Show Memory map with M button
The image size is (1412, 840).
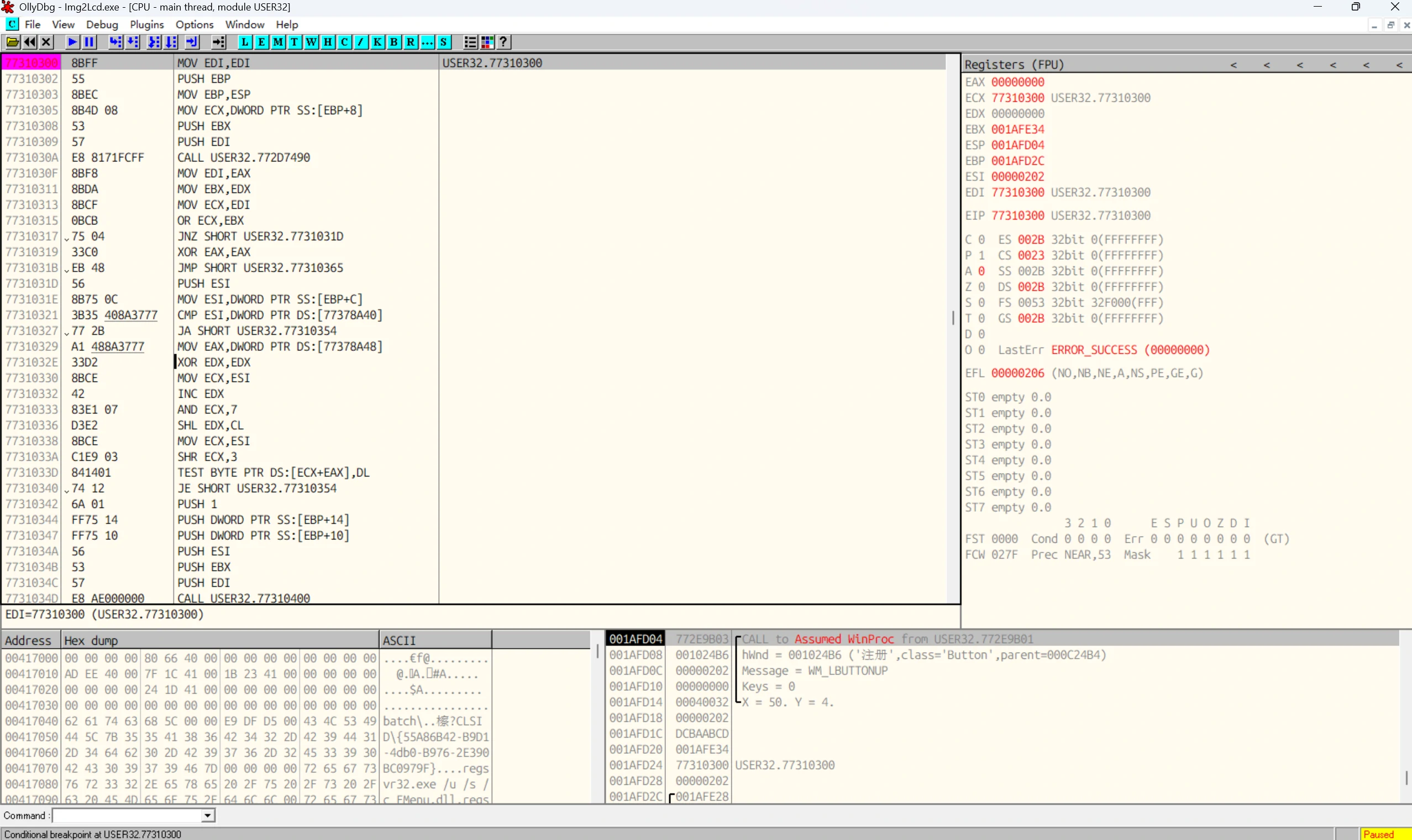pyautogui.click(x=278, y=42)
